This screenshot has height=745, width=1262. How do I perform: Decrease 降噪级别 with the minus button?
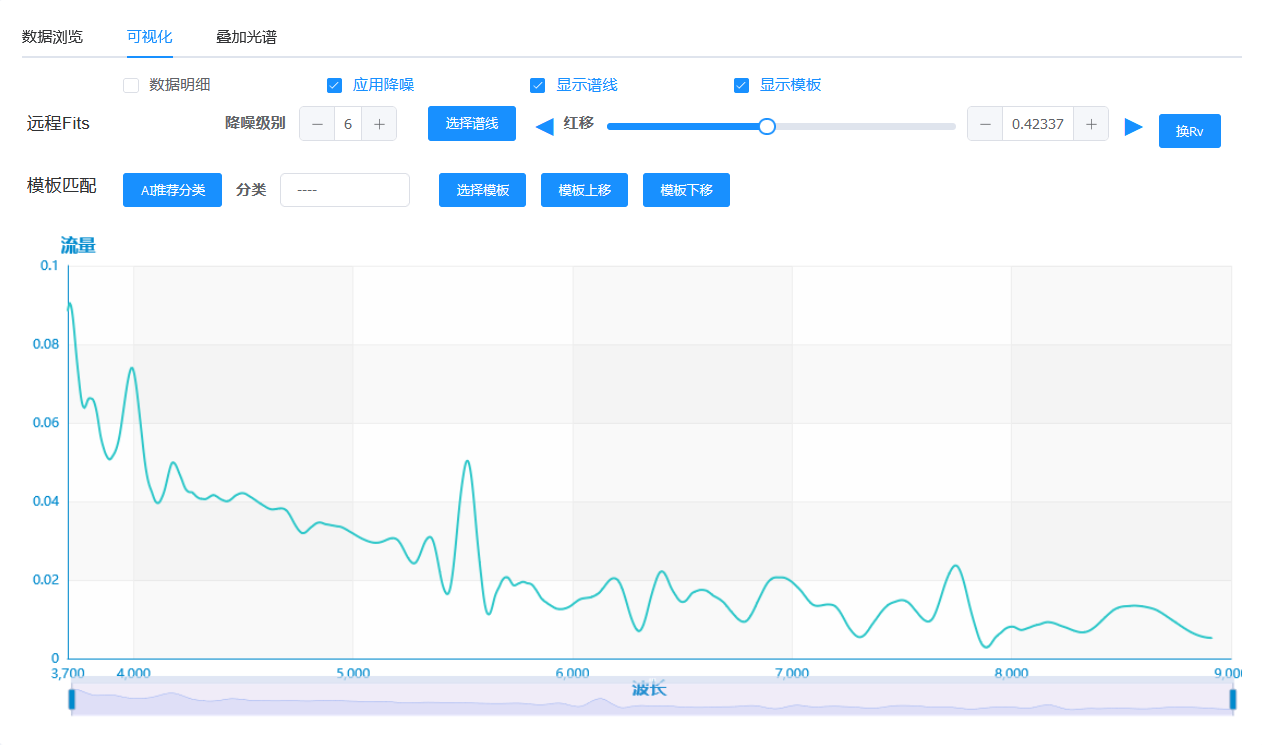[317, 124]
